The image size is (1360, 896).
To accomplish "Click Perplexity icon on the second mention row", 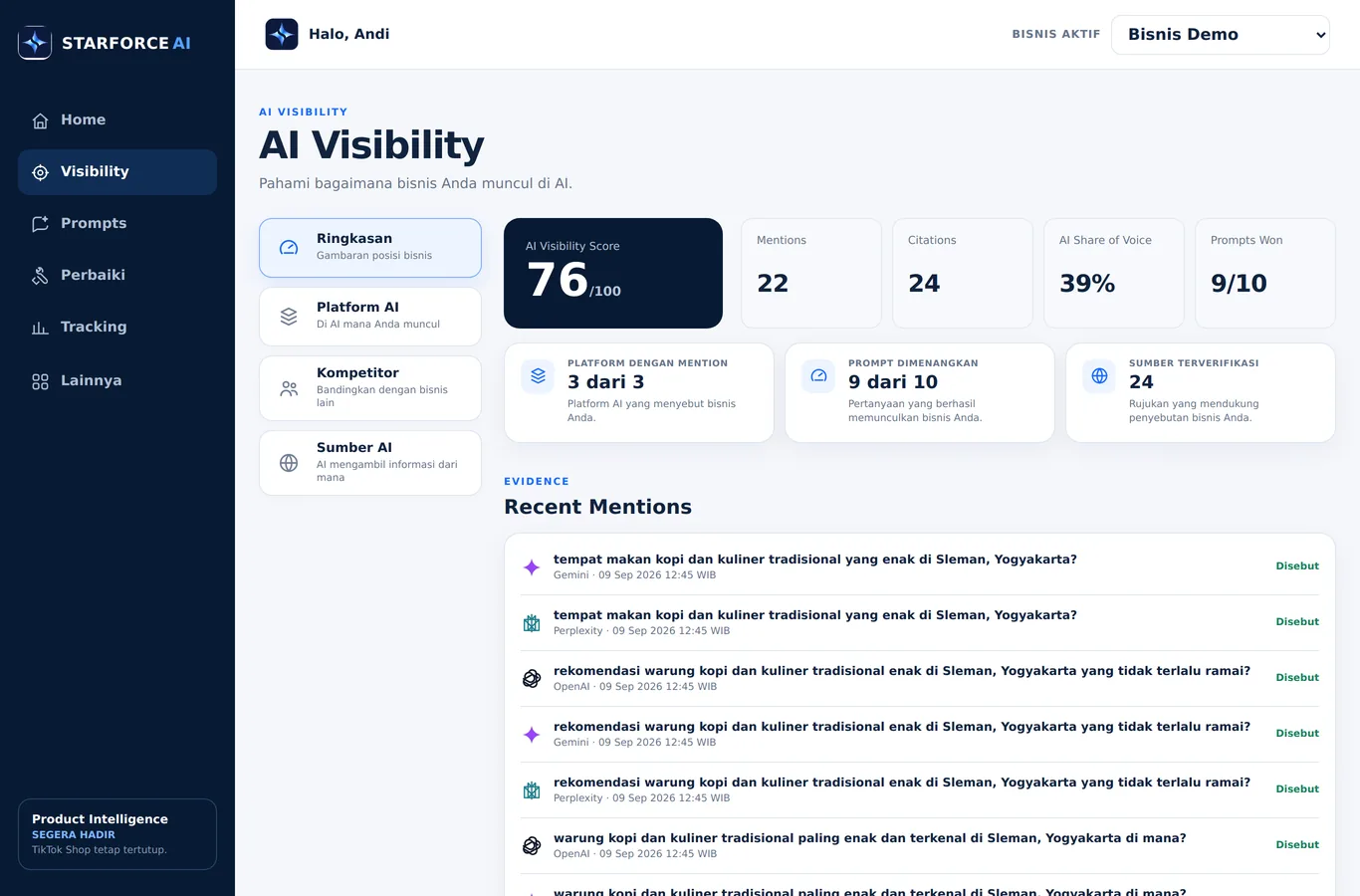I will click(532, 623).
